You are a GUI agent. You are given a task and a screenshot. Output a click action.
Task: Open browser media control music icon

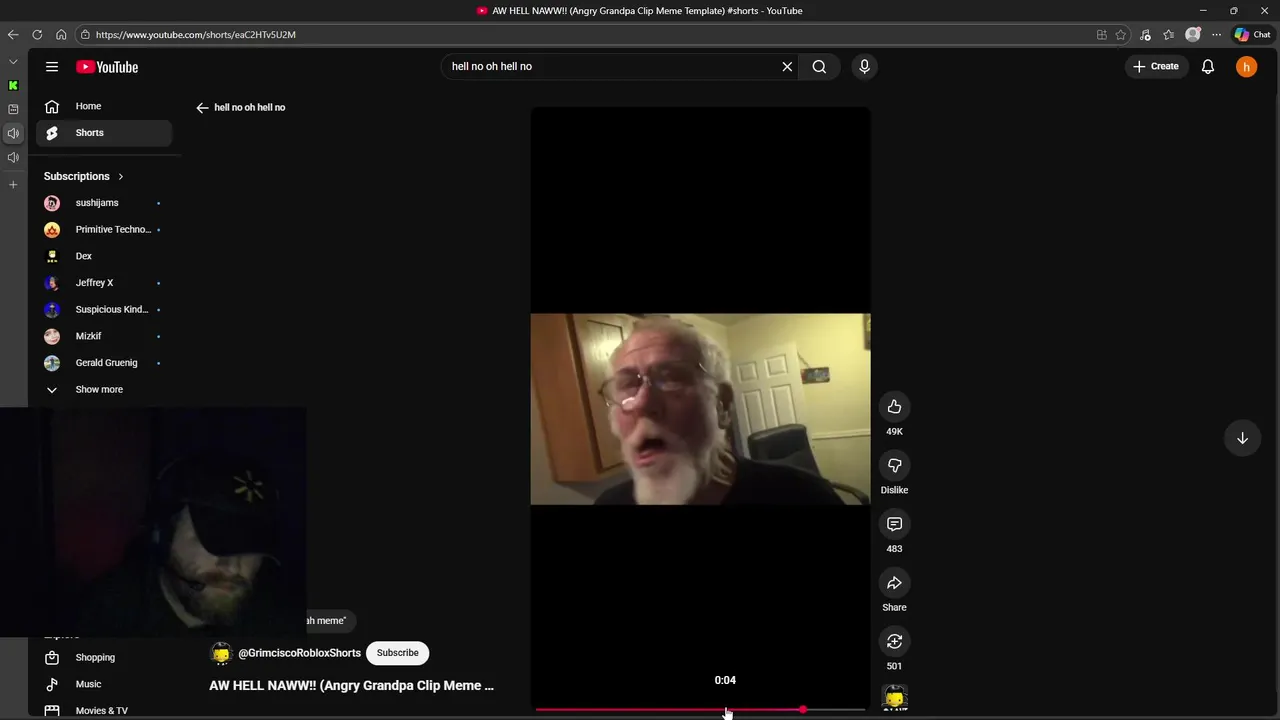pyautogui.click(x=1145, y=35)
